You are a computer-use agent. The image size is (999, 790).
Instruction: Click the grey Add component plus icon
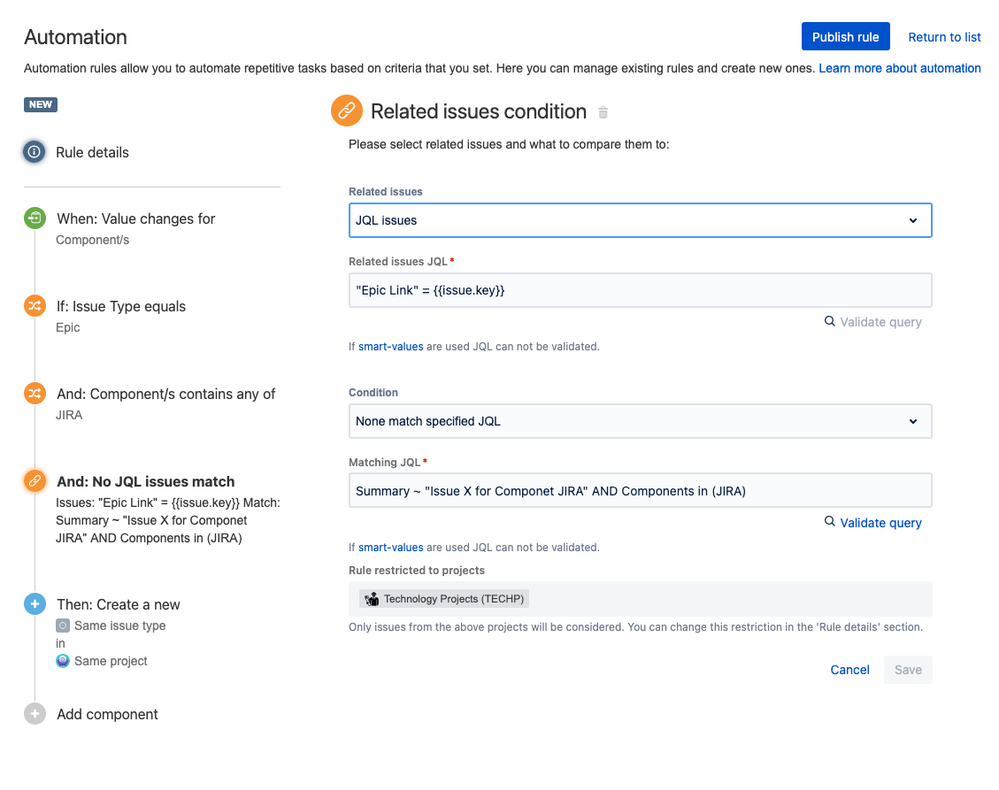click(x=35, y=714)
